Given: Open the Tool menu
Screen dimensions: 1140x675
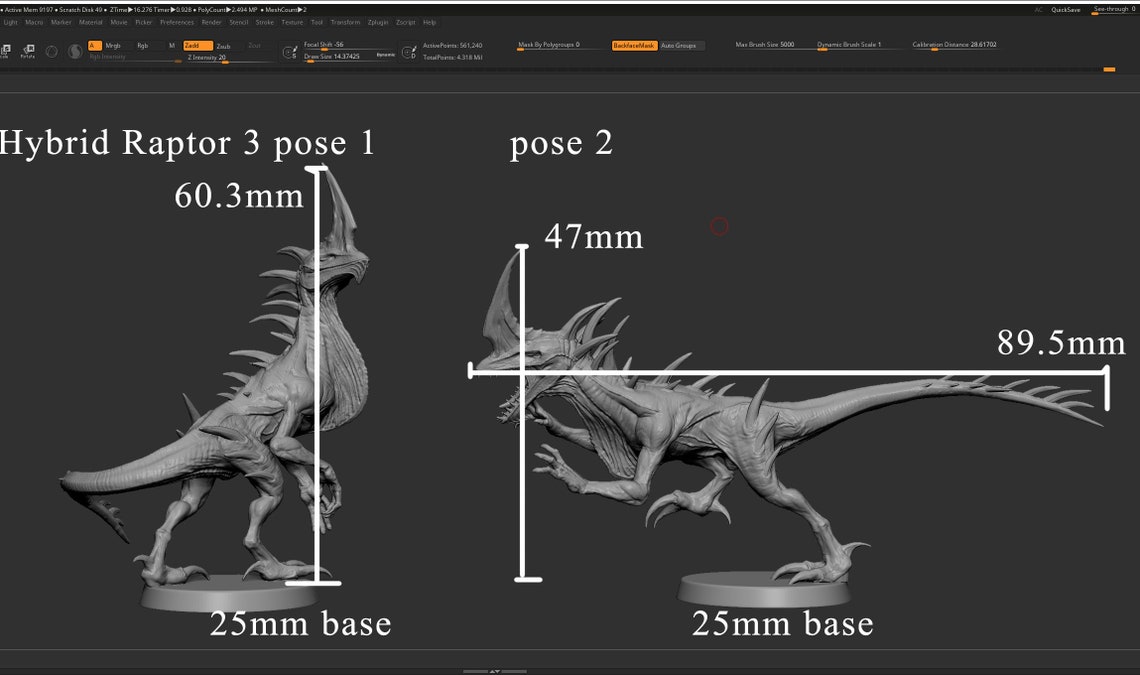Looking at the screenshot, I should 317,21.
